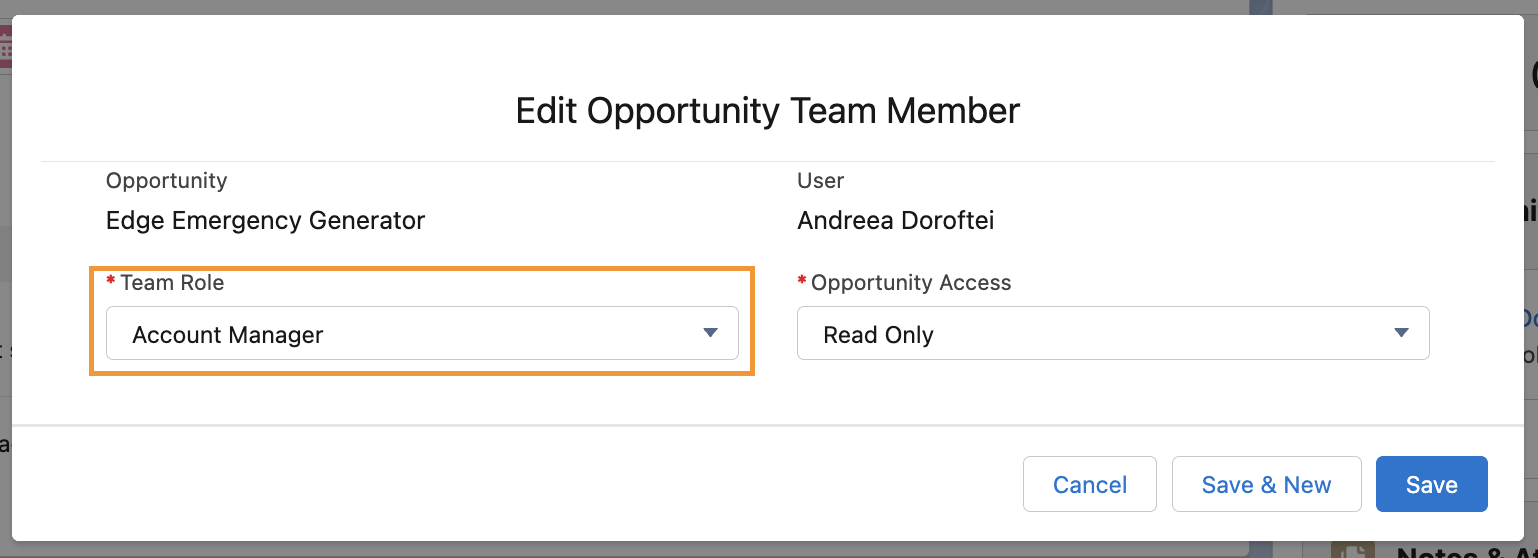
Task: Open the Team Role dropdown arrow
Action: click(710, 333)
